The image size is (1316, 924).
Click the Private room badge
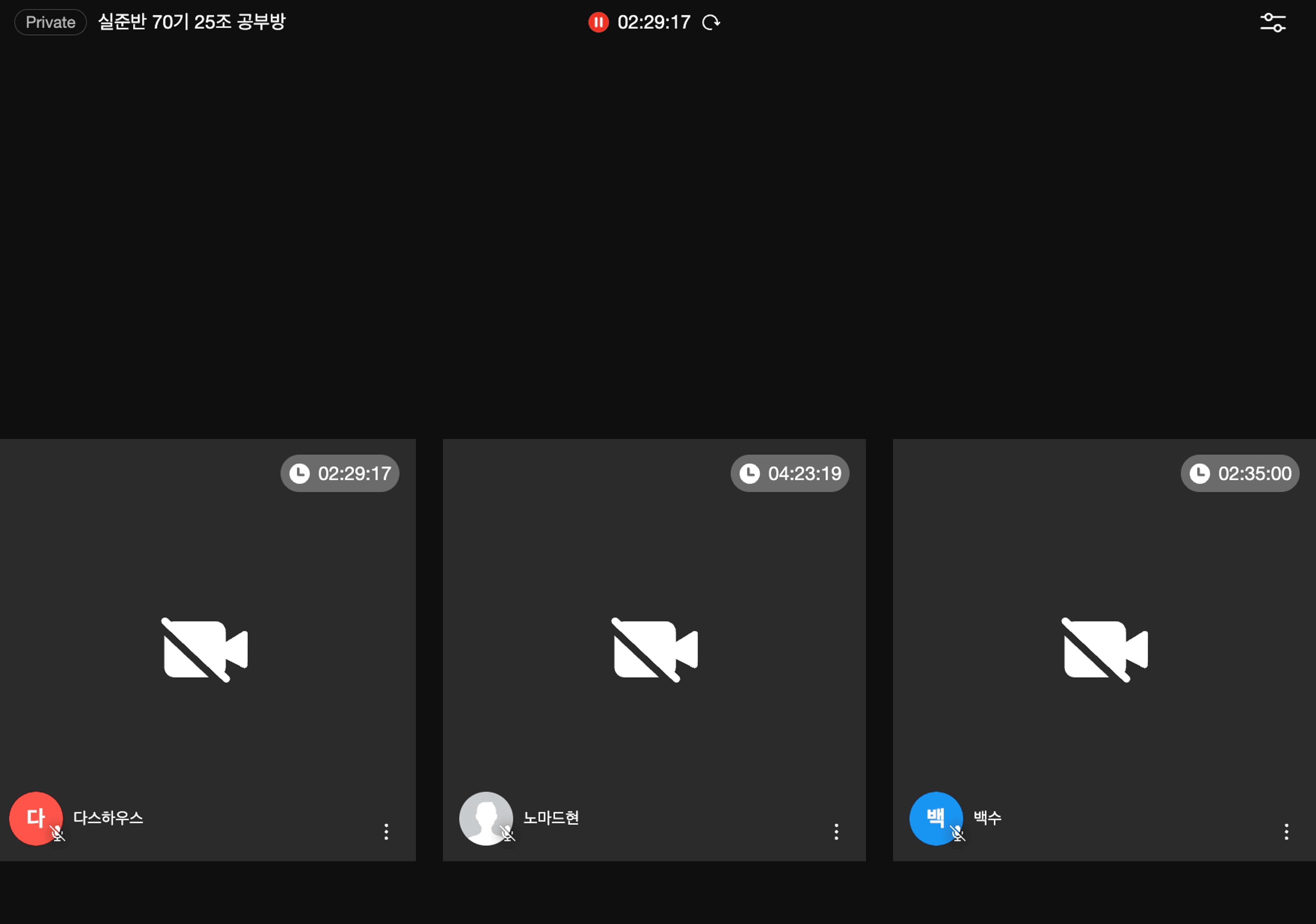50,22
